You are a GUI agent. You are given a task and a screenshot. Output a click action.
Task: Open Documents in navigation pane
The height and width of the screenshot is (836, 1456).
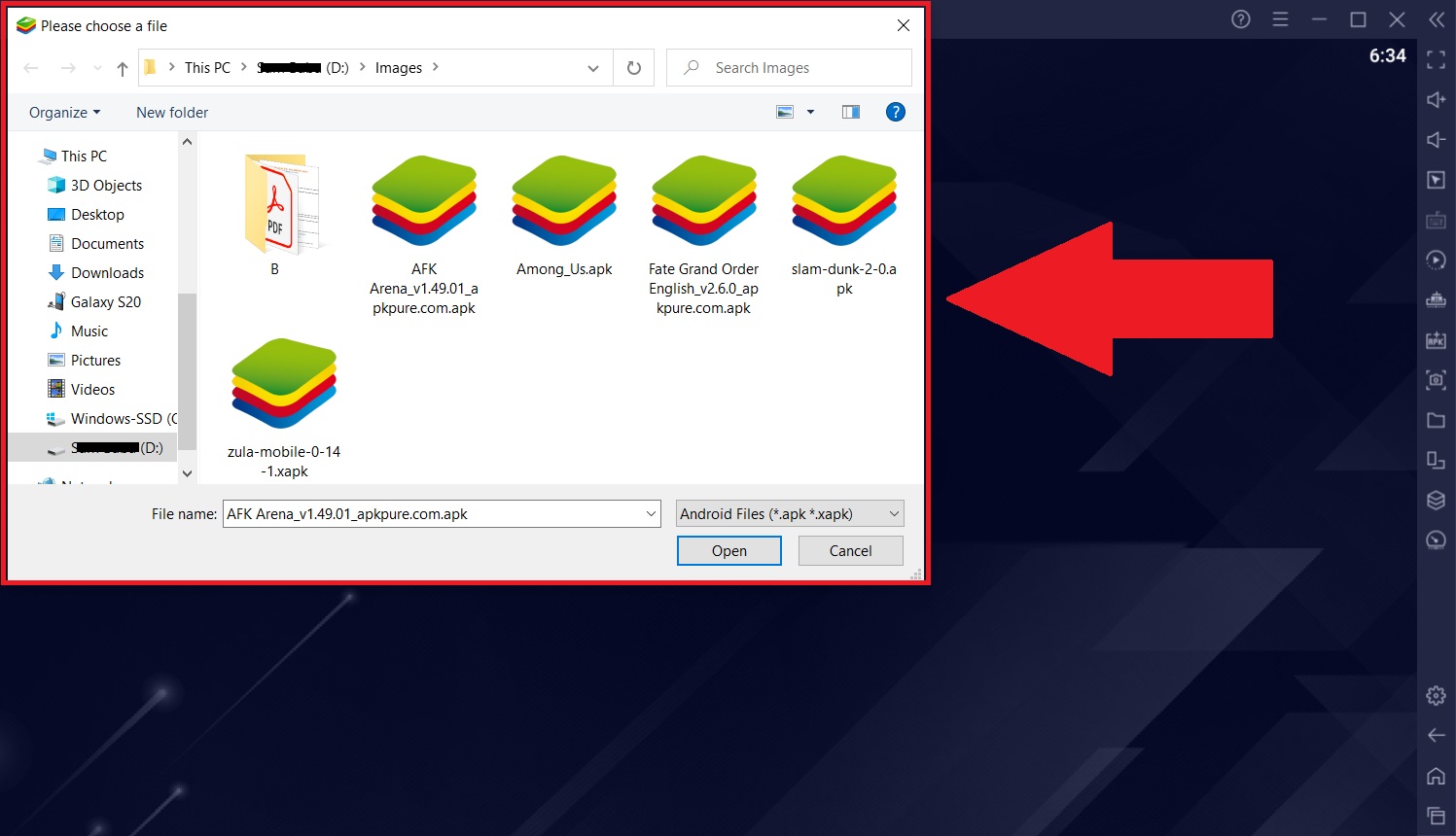tap(107, 244)
